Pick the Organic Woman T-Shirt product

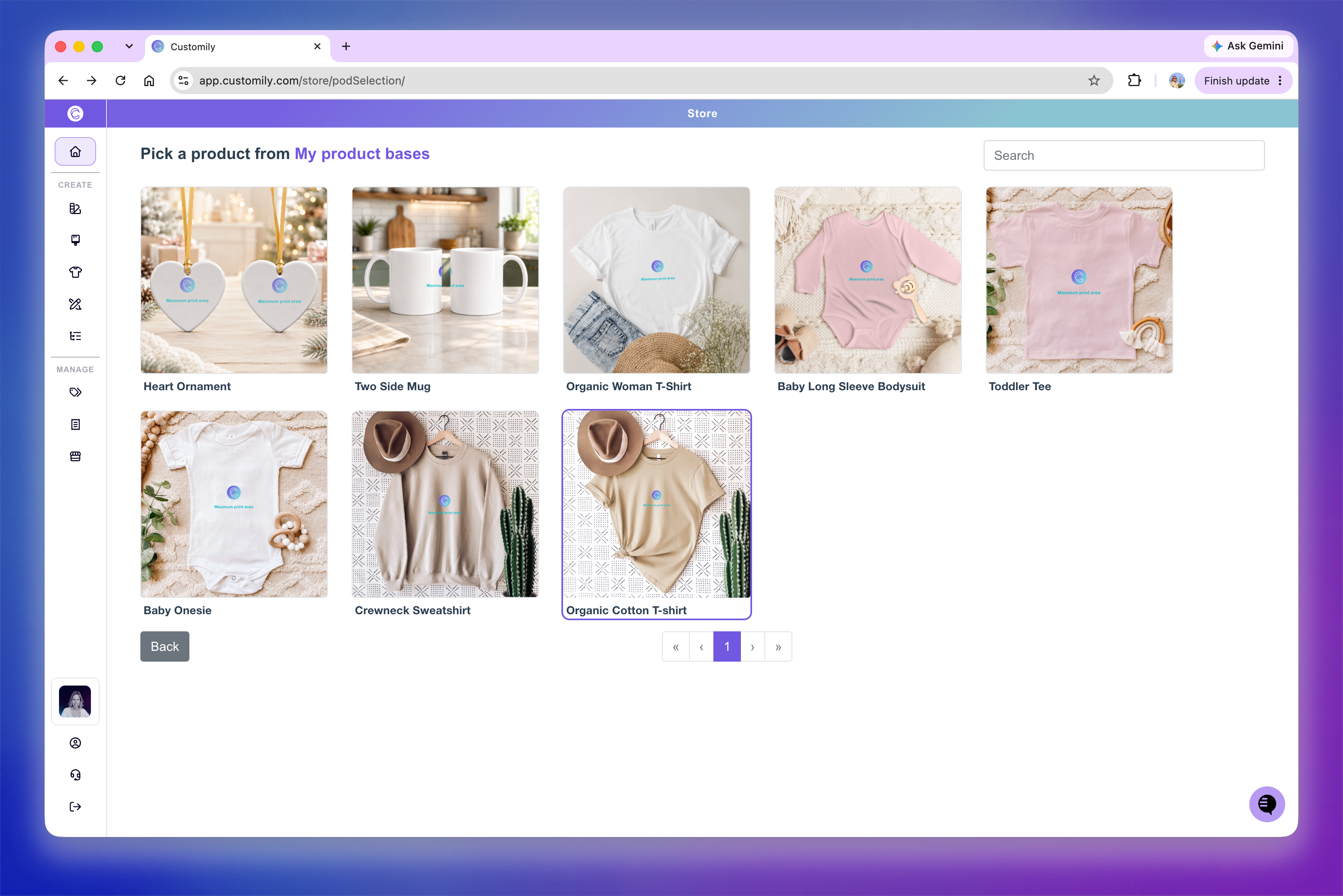coord(656,290)
